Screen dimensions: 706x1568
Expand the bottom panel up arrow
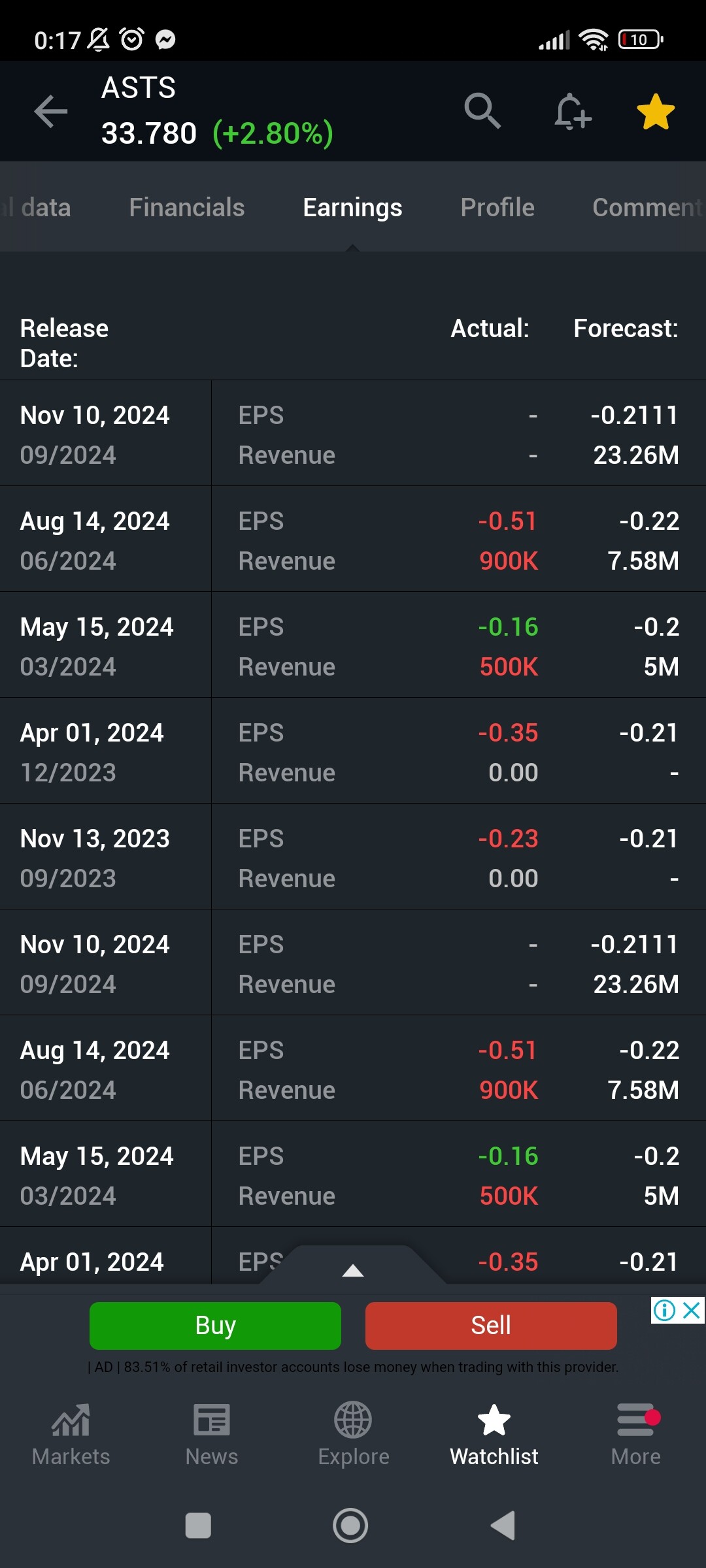353,1270
